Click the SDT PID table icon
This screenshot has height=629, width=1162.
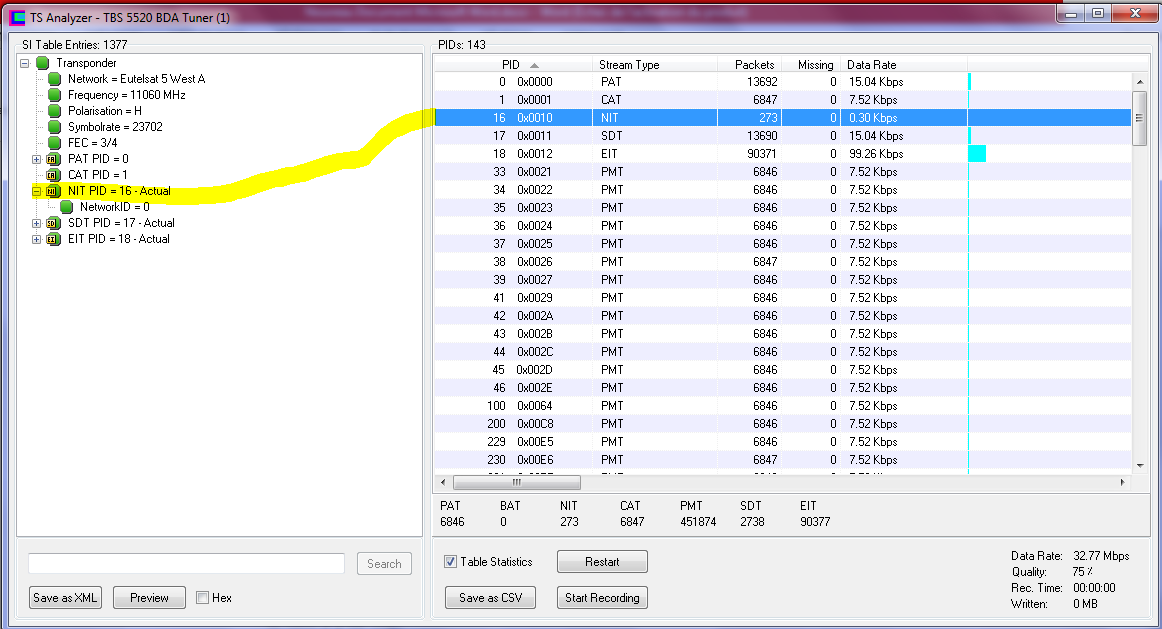(x=54, y=223)
